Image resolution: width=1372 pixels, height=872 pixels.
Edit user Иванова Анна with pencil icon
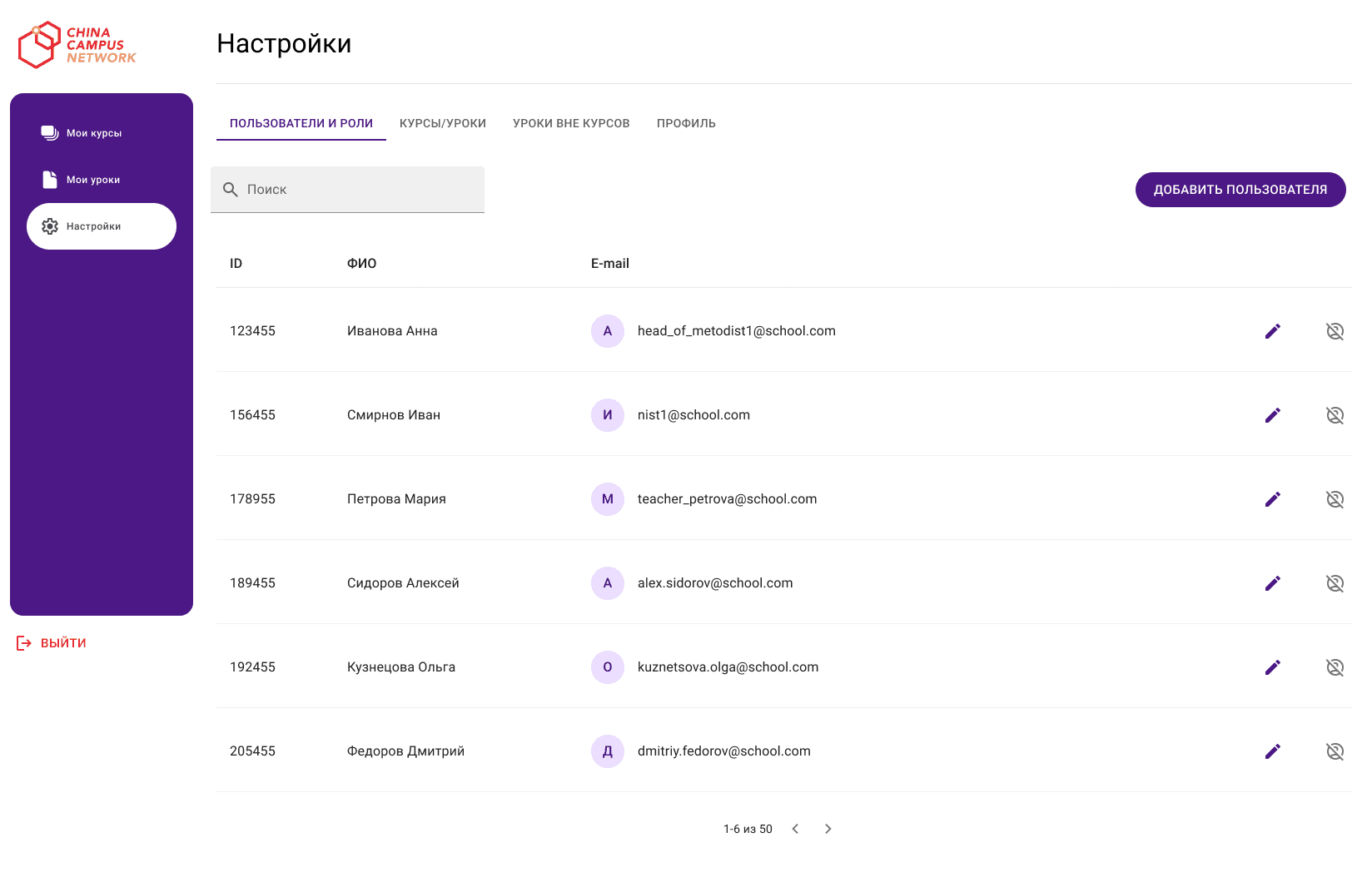point(1273,330)
